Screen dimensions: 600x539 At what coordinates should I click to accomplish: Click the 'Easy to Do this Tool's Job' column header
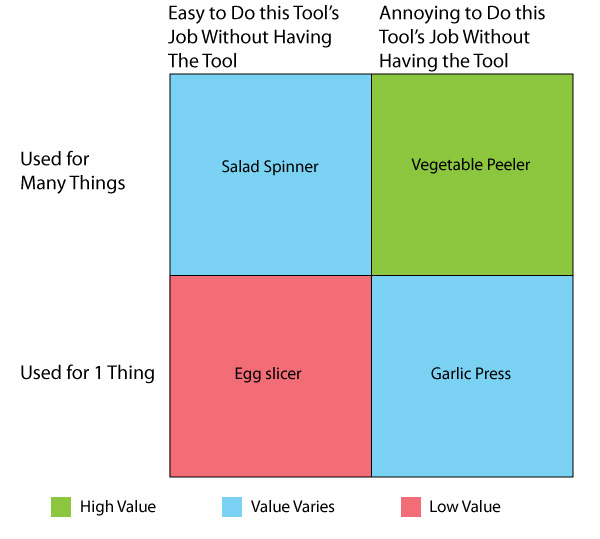(x=254, y=37)
